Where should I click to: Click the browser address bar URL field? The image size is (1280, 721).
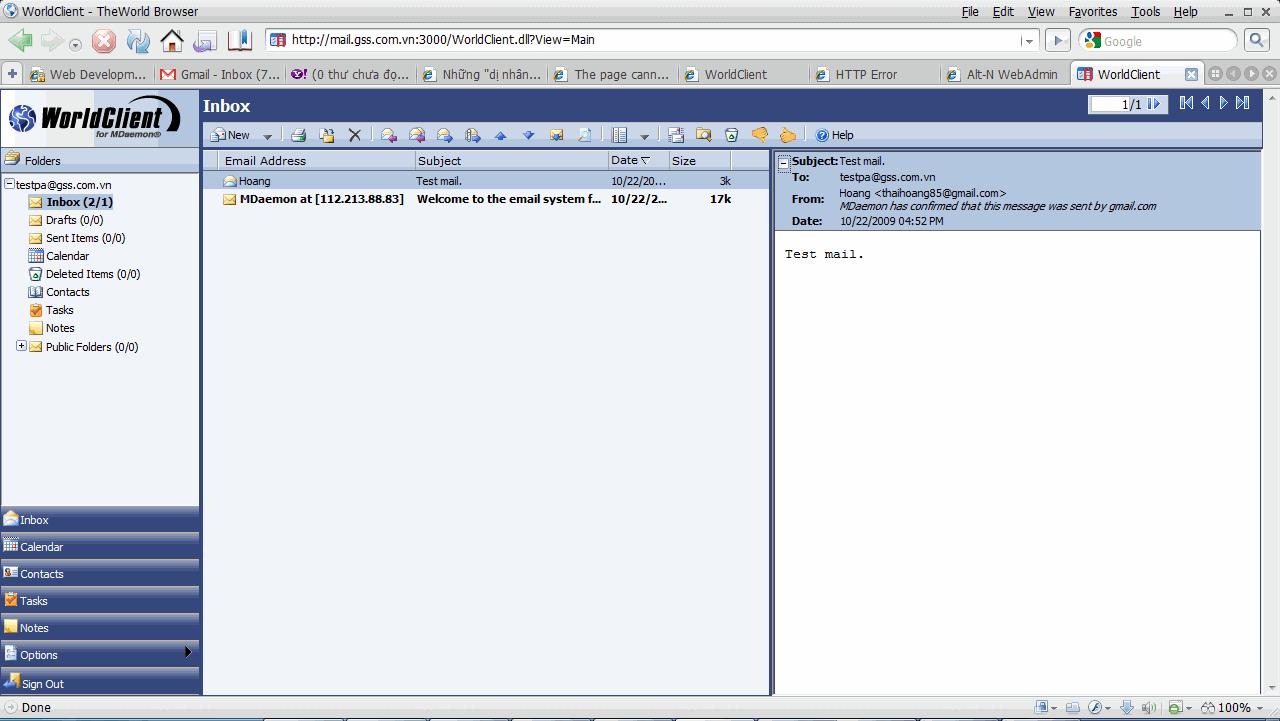pyautogui.click(x=652, y=41)
